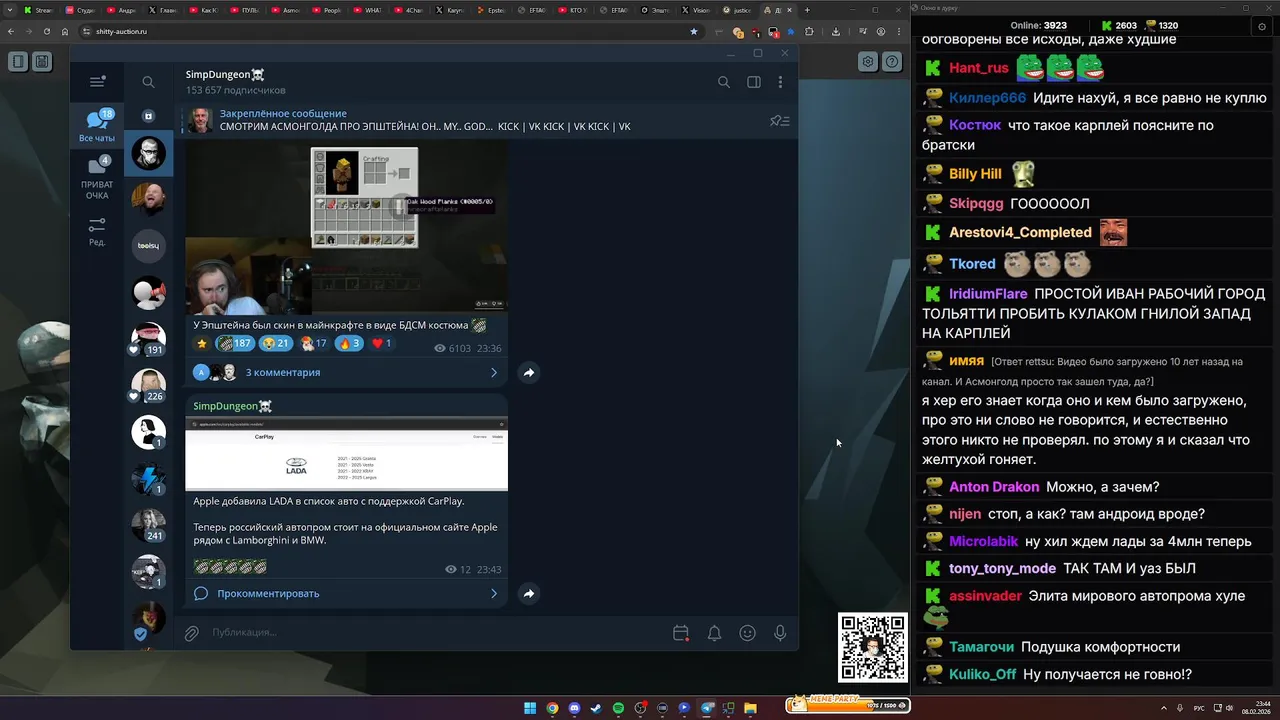1280x720 pixels.
Task: Toggle the Telegram right info sidebar
Action: click(x=754, y=82)
